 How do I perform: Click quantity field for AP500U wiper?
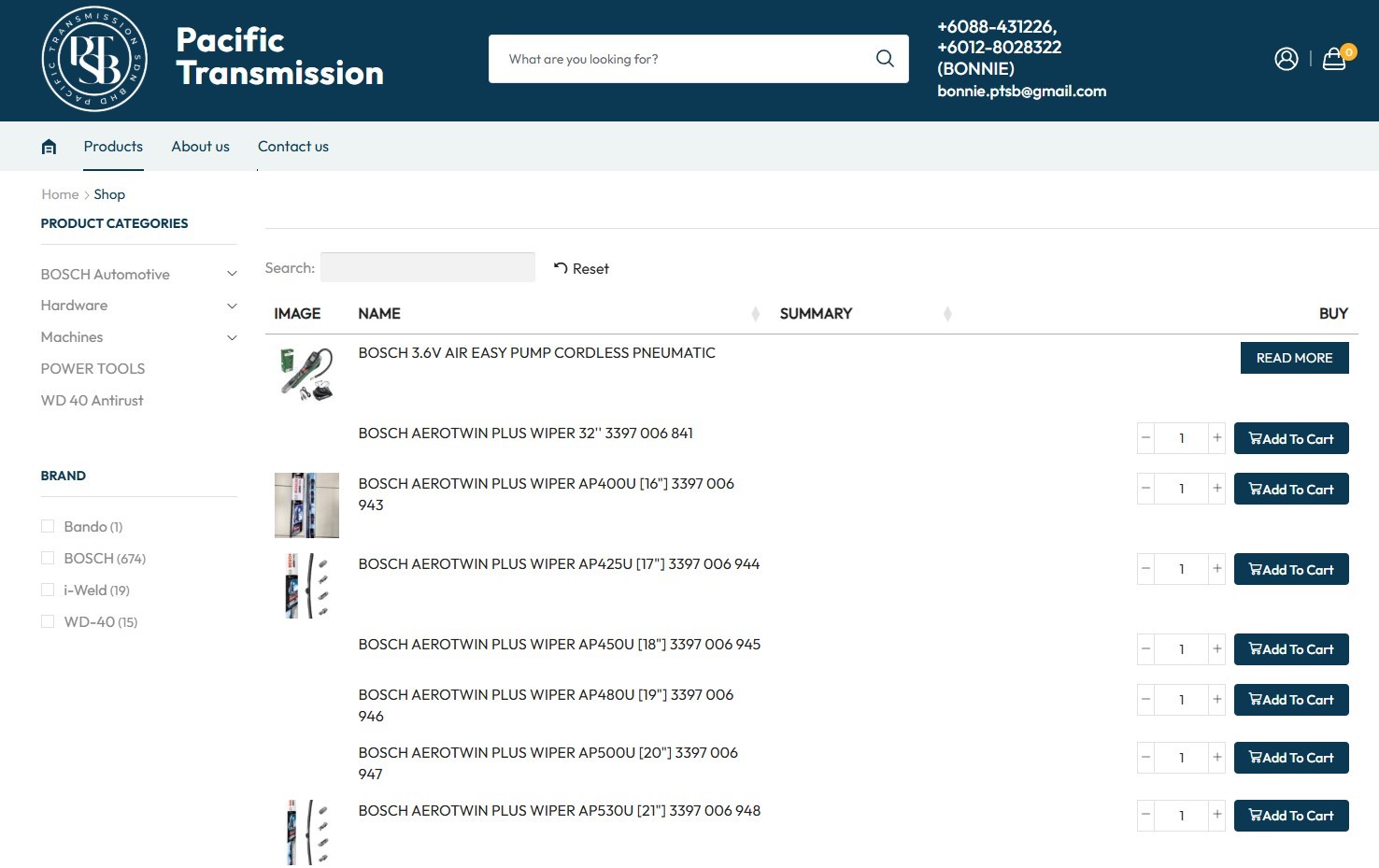1182,758
